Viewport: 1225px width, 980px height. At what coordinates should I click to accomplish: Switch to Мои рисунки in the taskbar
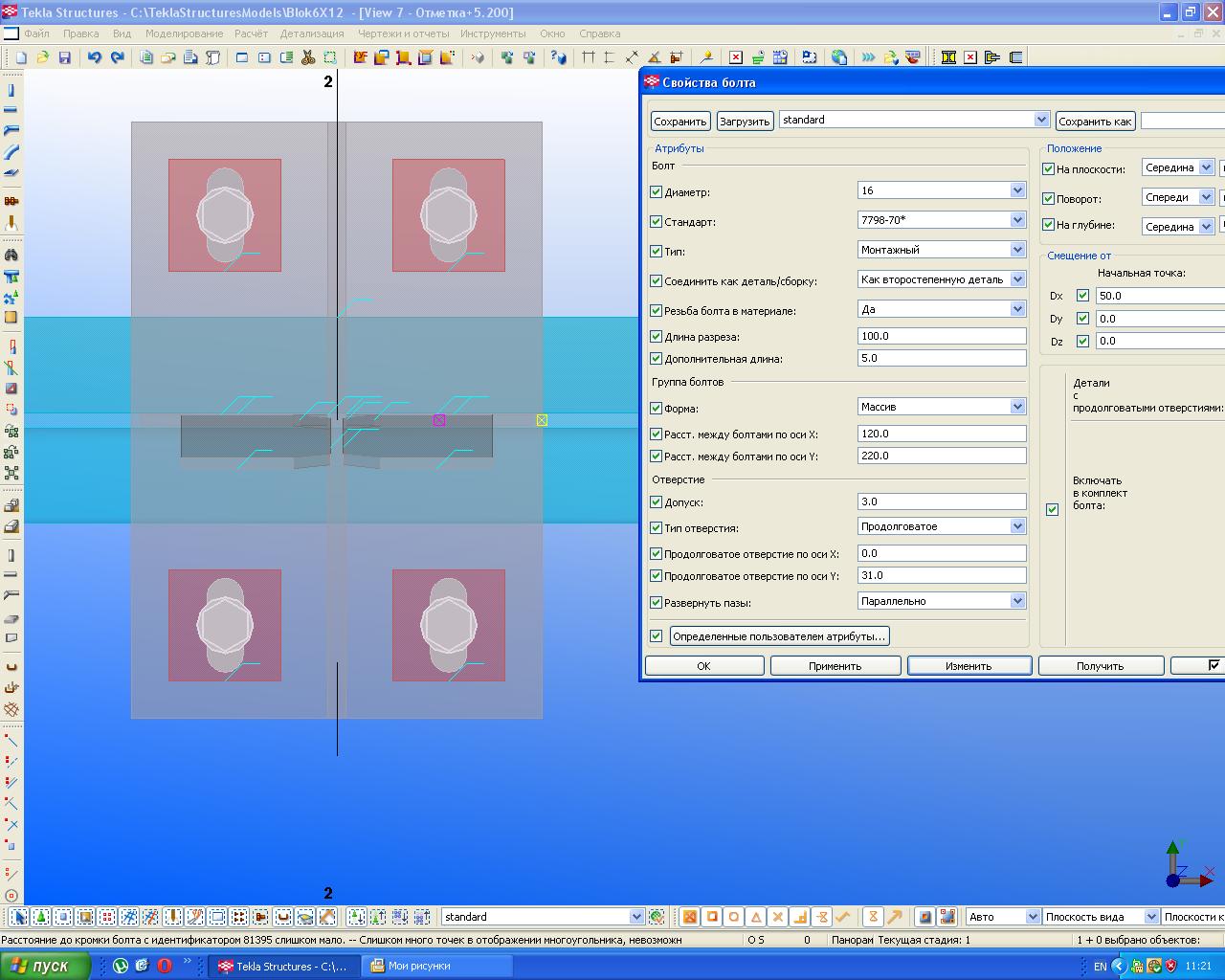pyautogui.click(x=419, y=967)
